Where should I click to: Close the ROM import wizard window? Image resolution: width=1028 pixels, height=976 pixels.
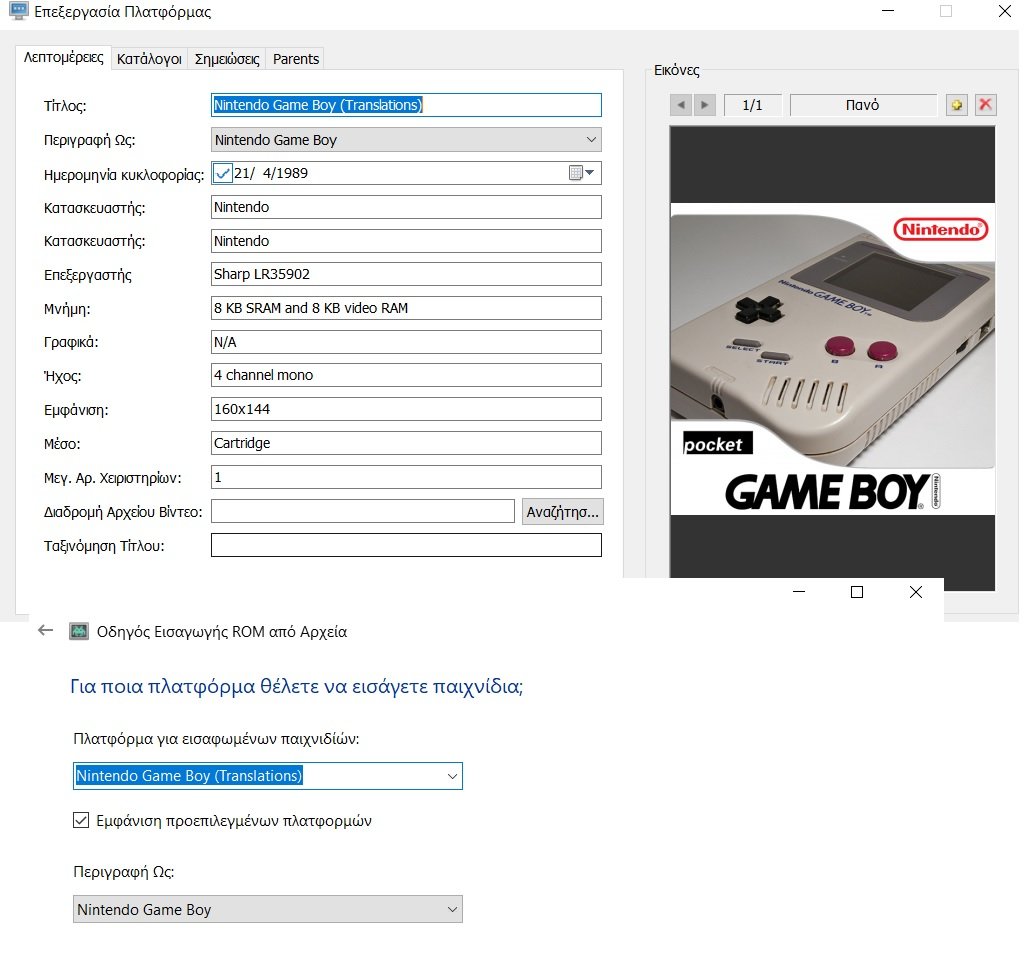pos(916,592)
